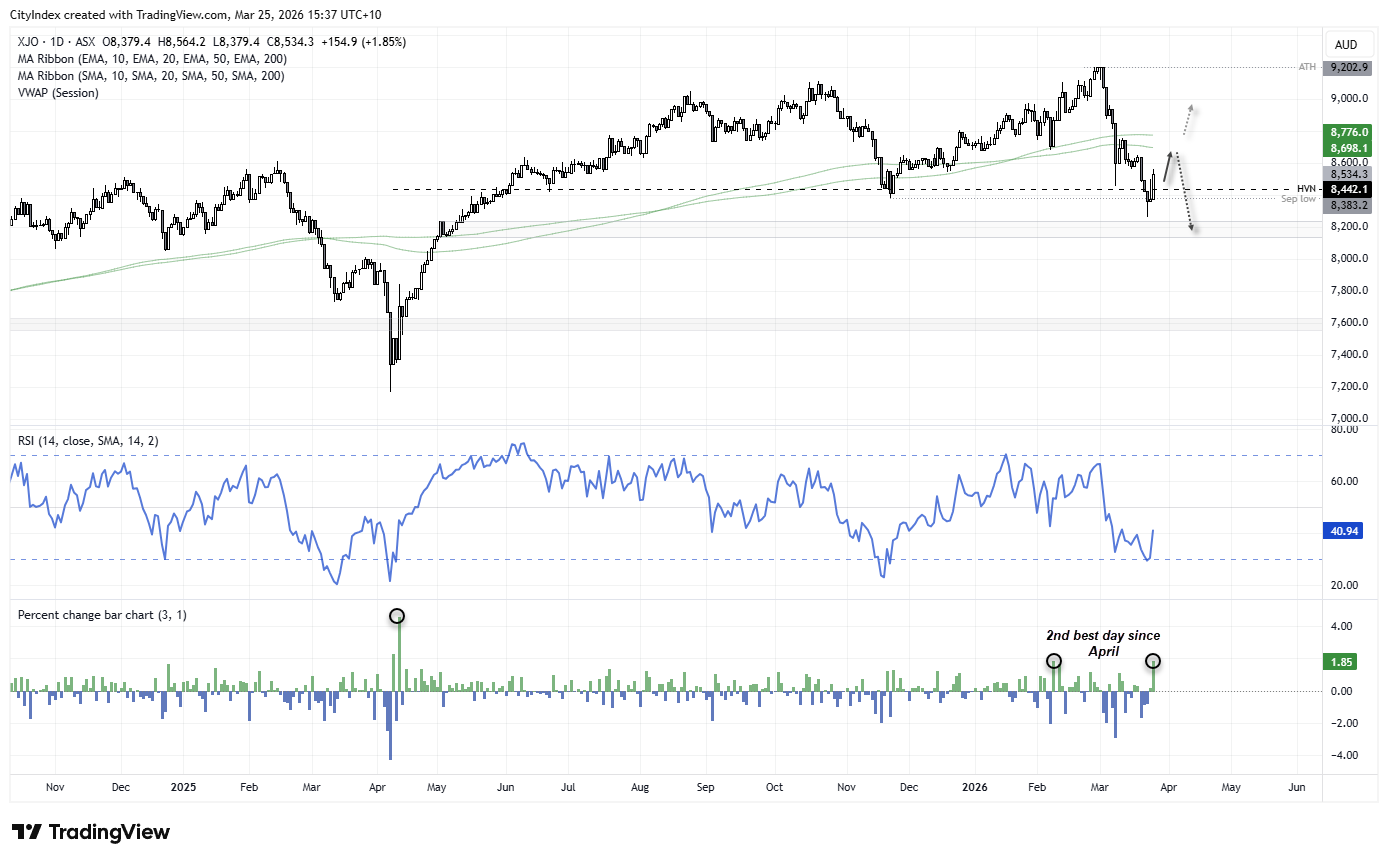Click the black 8,442.1 HVN price label

pos(1347,188)
